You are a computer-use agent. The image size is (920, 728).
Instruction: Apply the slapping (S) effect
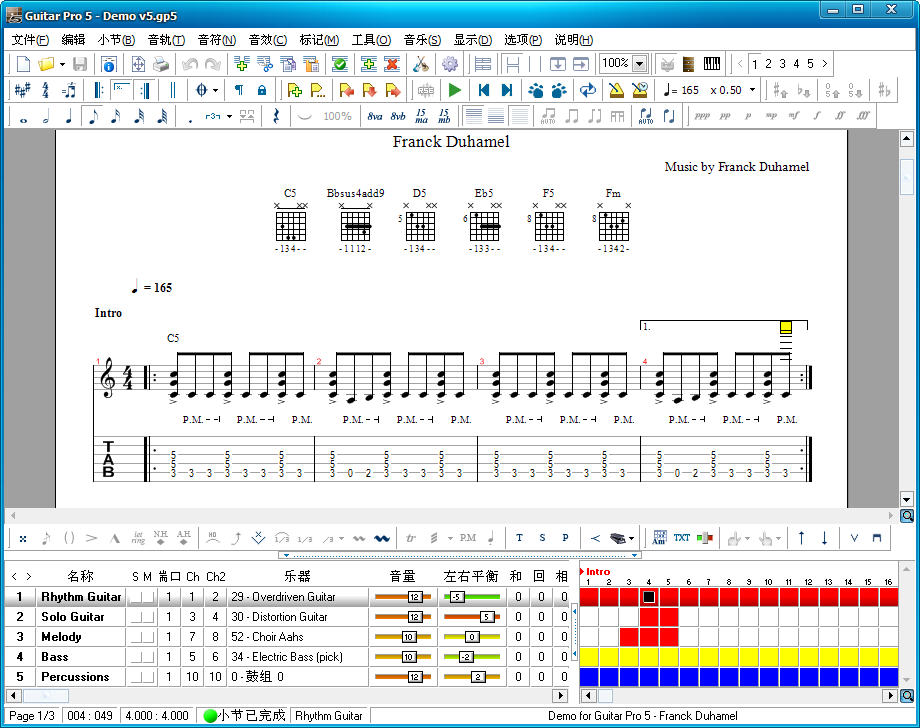pyautogui.click(x=542, y=538)
